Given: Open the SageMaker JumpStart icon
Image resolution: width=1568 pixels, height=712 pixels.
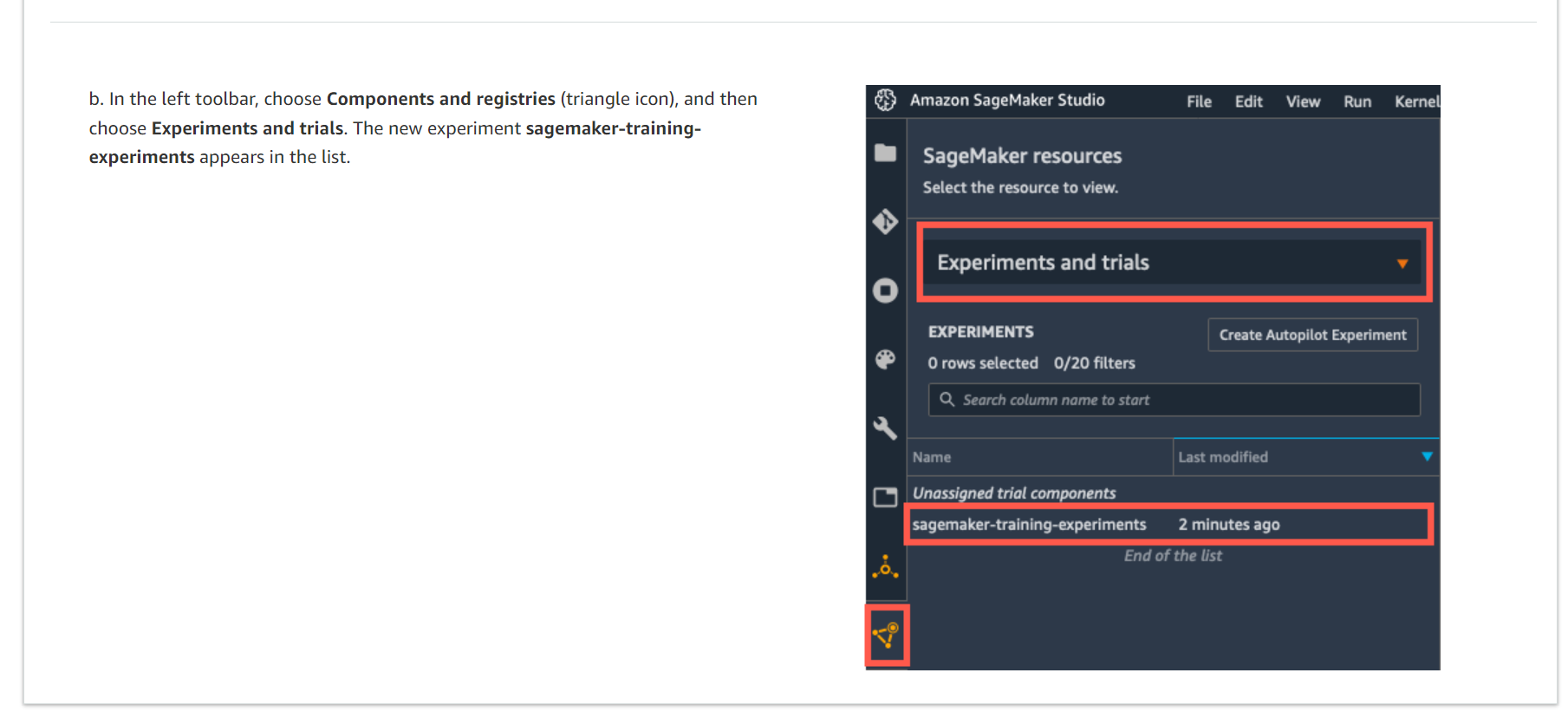Looking at the screenshot, I should tap(885, 567).
